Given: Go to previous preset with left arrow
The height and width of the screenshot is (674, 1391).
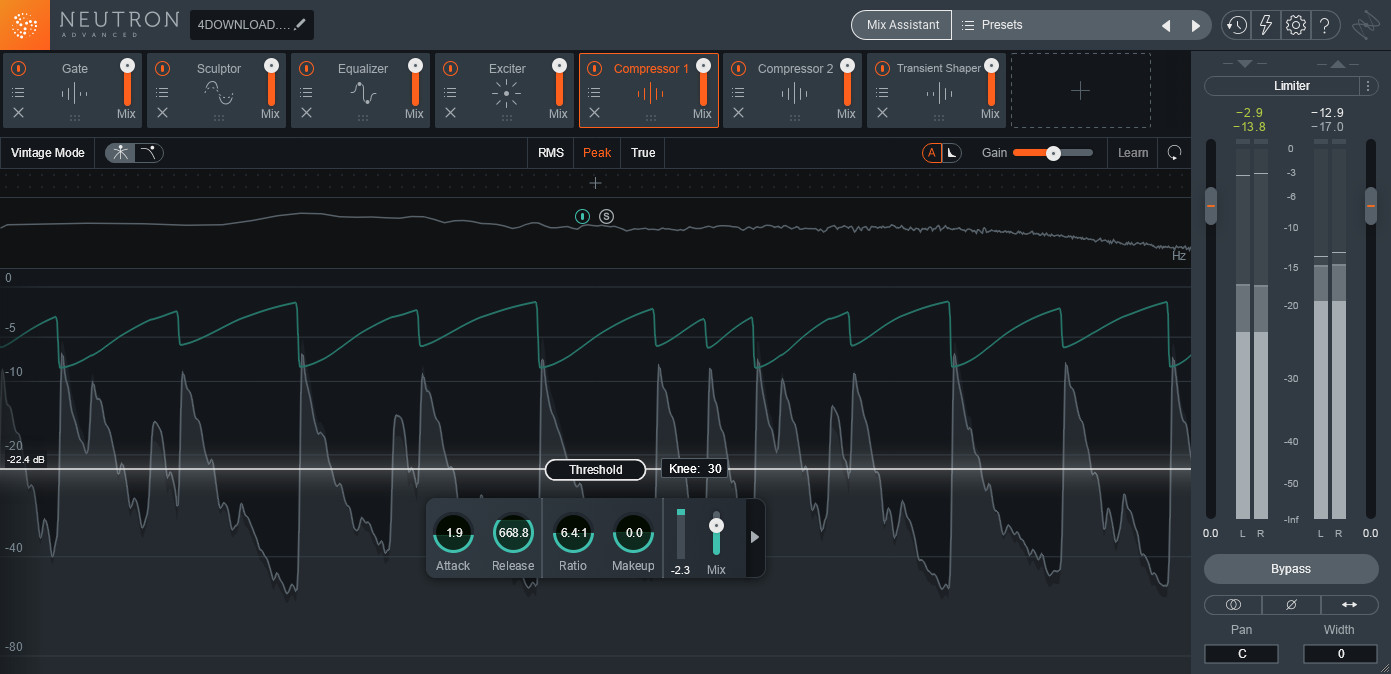Looking at the screenshot, I should [1165, 26].
